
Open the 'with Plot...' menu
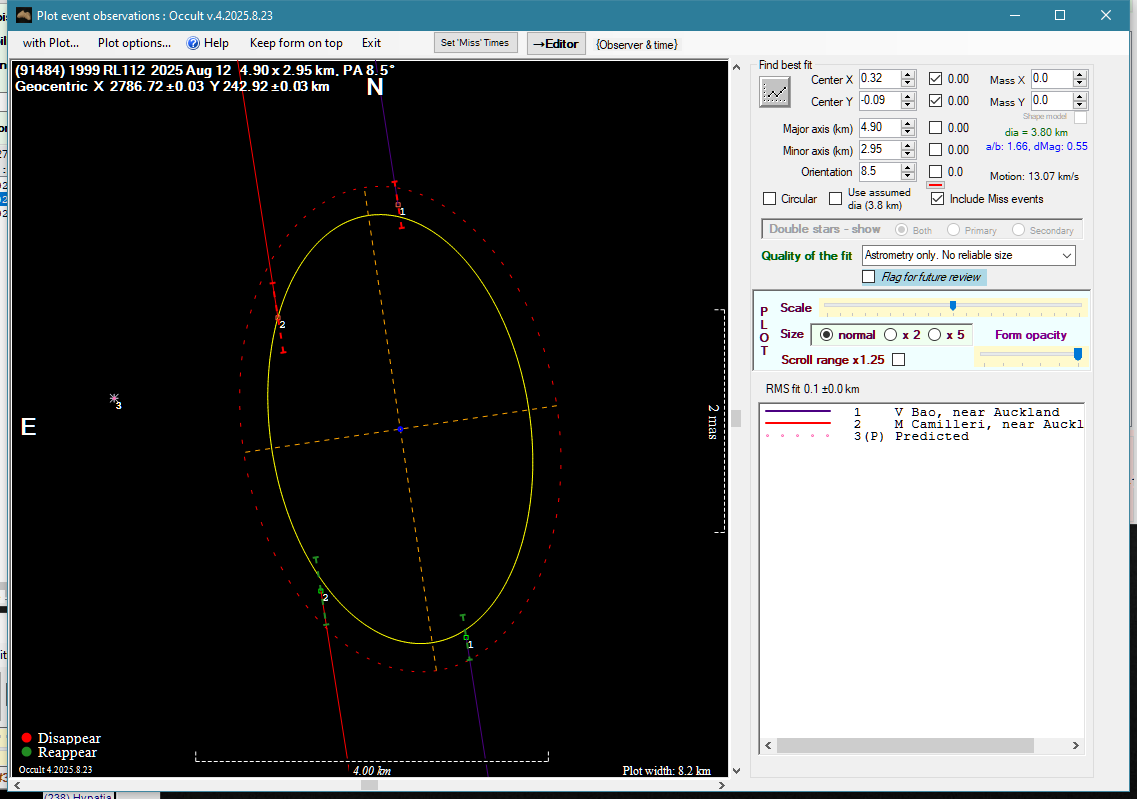click(x=50, y=43)
